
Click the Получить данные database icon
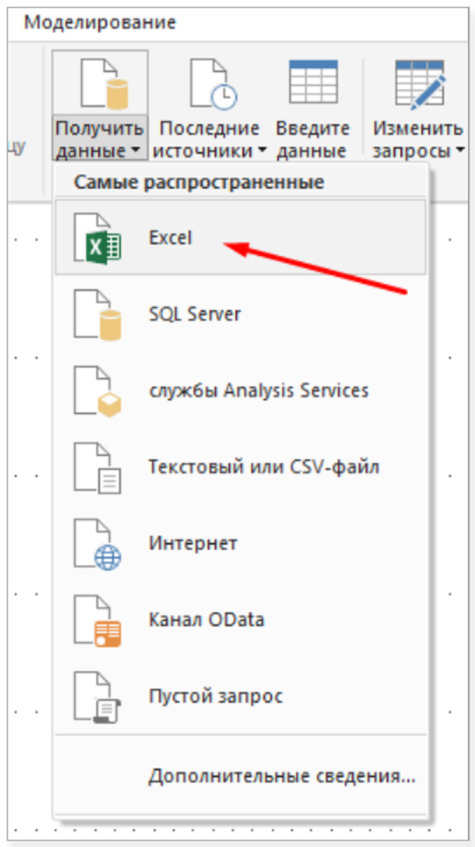click(x=103, y=83)
